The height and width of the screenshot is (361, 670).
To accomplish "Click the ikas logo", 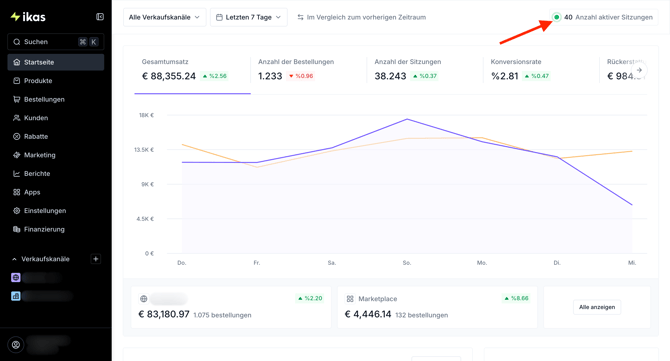I will [x=28, y=17].
